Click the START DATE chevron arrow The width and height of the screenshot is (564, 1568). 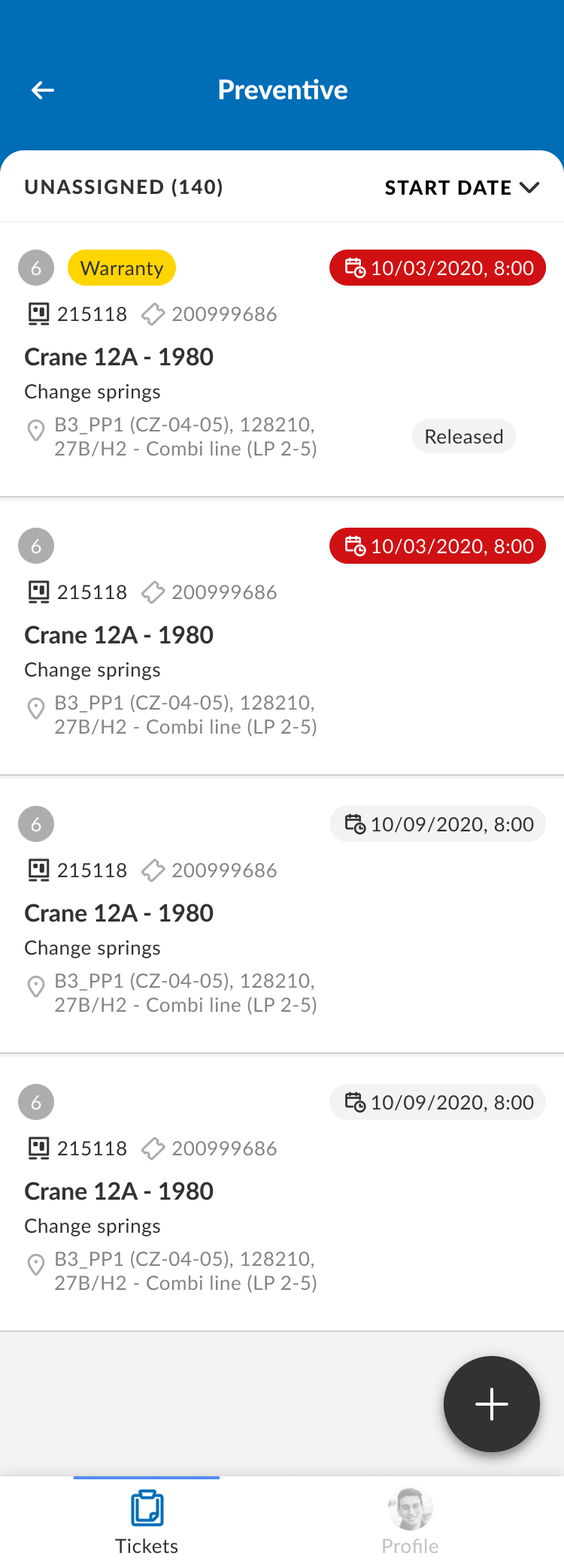(x=530, y=188)
